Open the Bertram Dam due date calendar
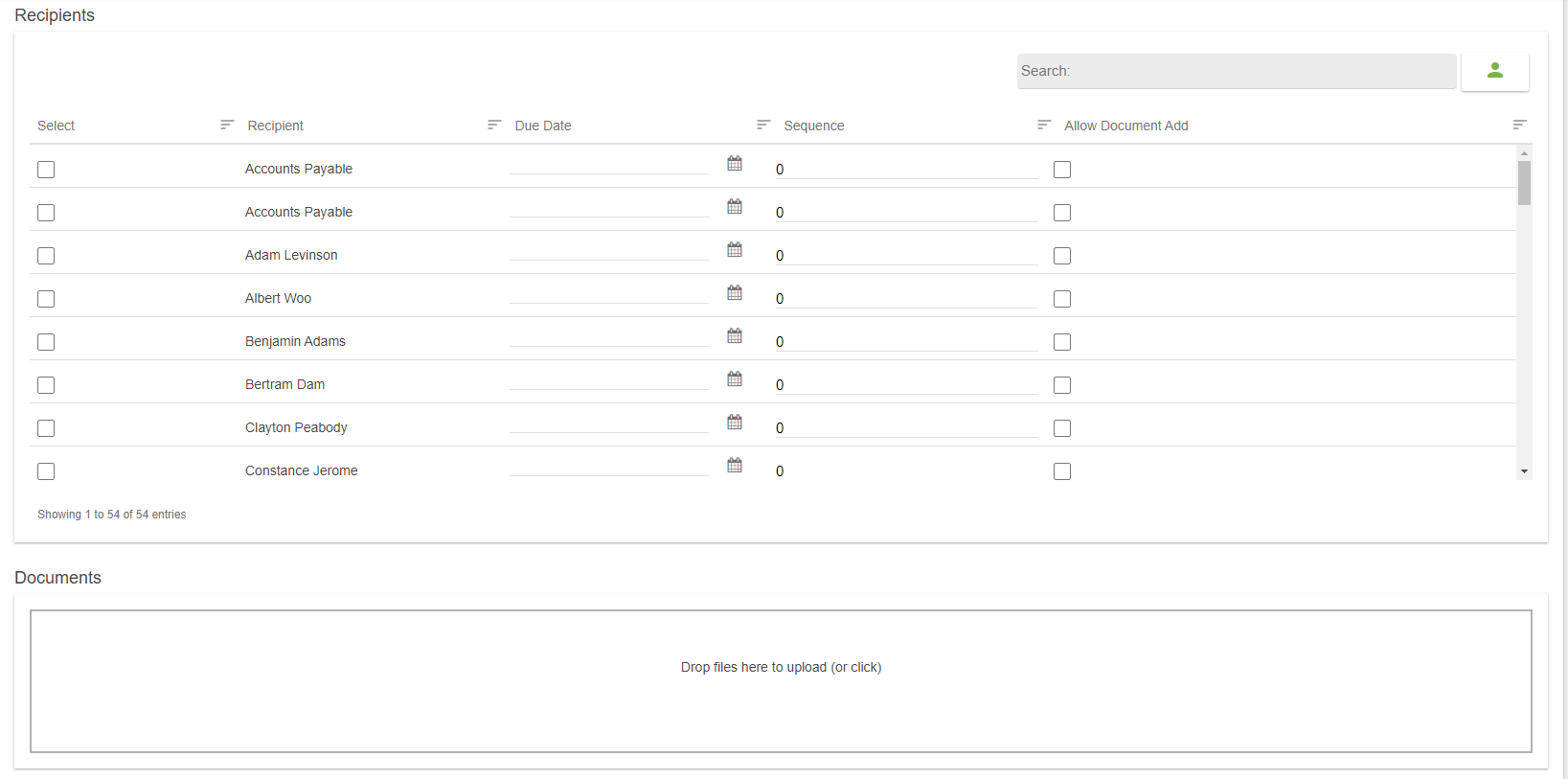This screenshot has height=779, width=1568. click(x=735, y=379)
